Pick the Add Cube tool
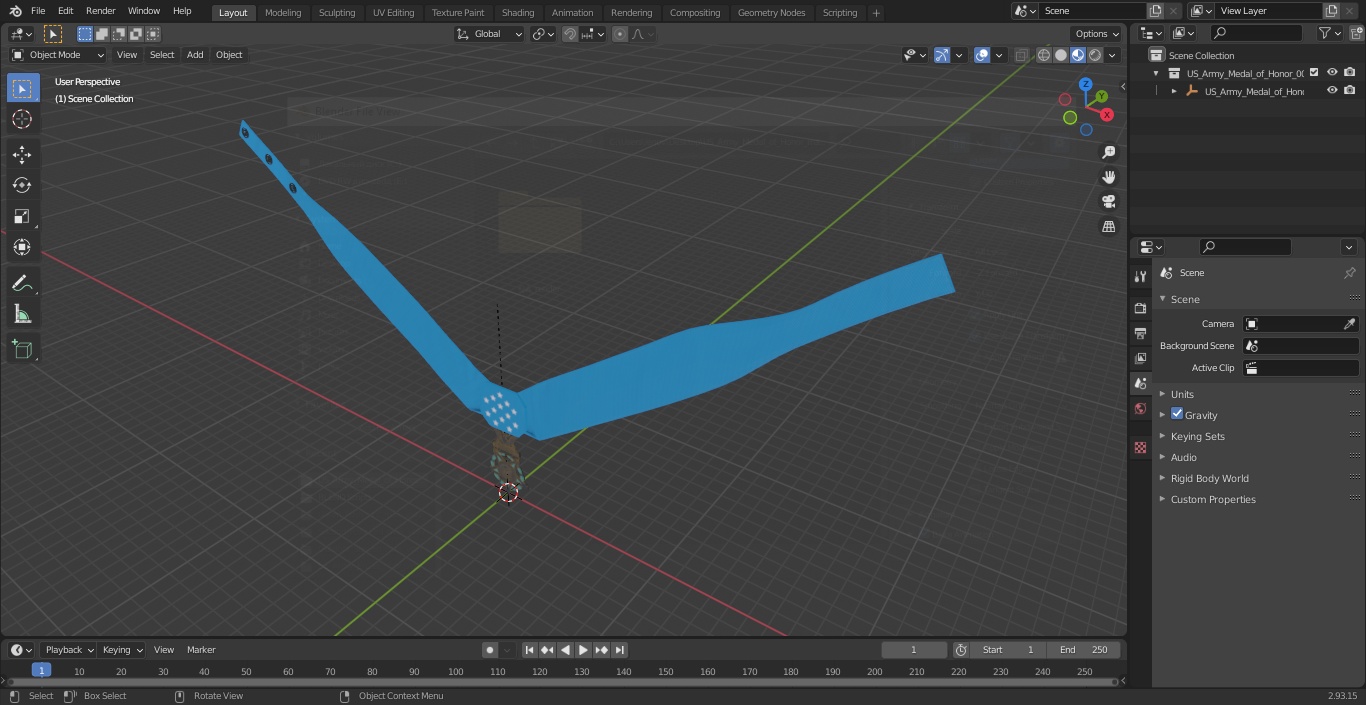The width and height of the screenshot is (1366, 705). pos(22,349)
